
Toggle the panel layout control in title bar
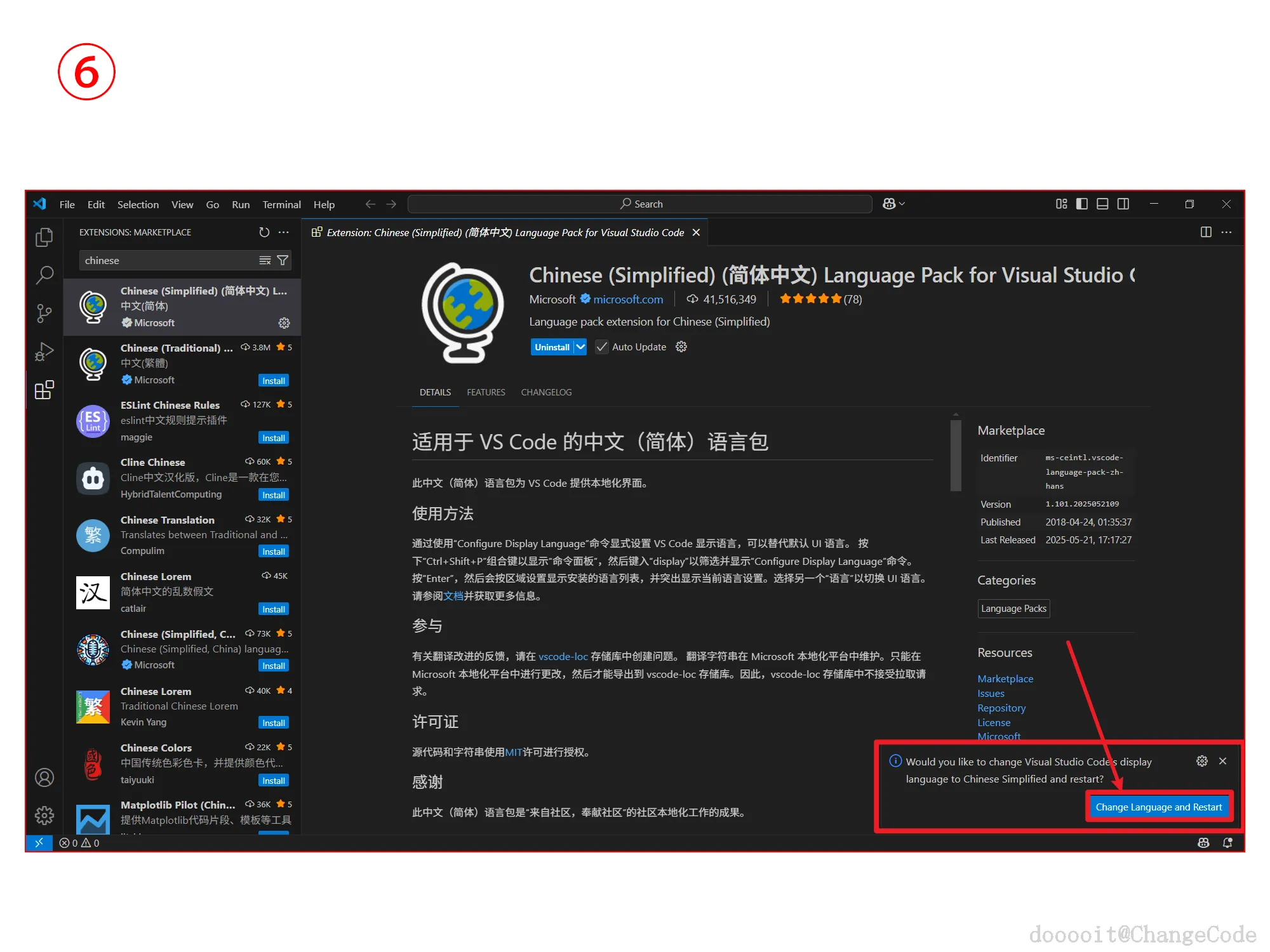click(x=1102, y=204)
